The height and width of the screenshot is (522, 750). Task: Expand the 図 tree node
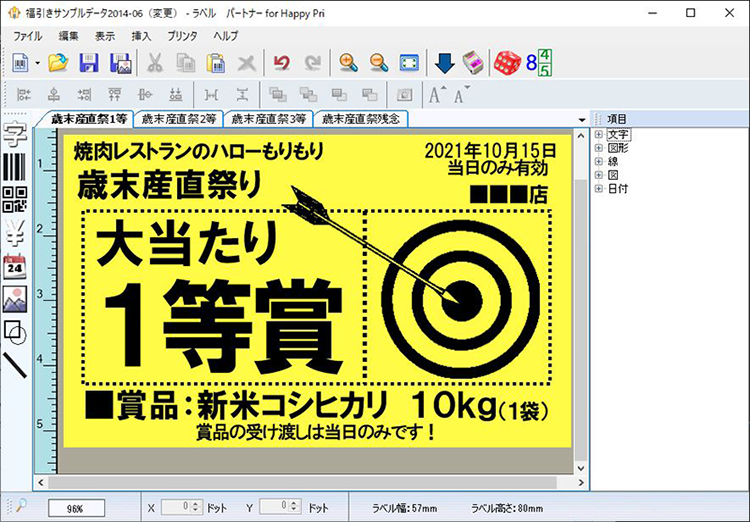tap(598, 175)
